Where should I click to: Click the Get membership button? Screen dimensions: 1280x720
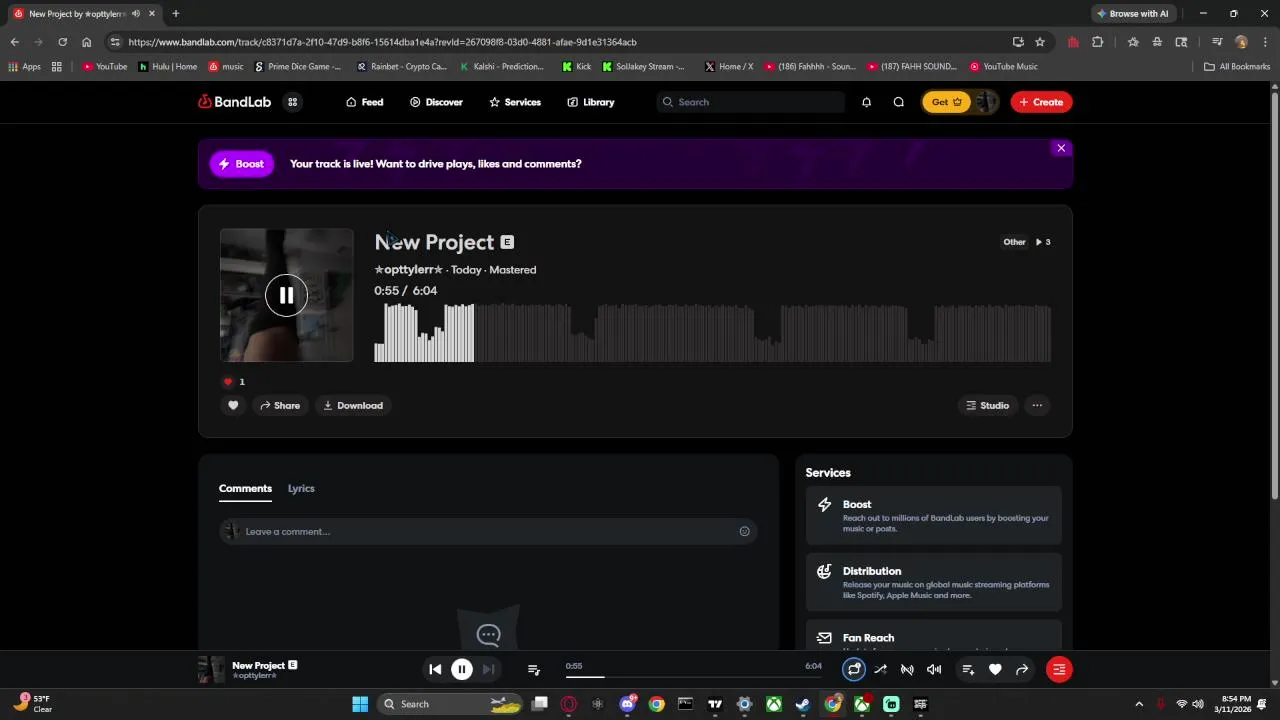click(x=946, y=102)
